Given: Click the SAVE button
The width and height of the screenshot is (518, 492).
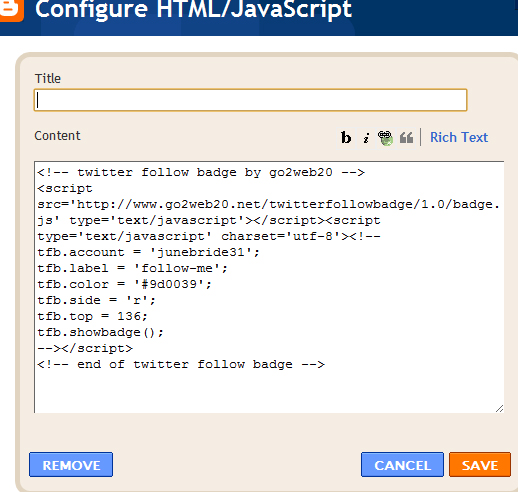Looking at the screenshot, I should pos(480,465).
